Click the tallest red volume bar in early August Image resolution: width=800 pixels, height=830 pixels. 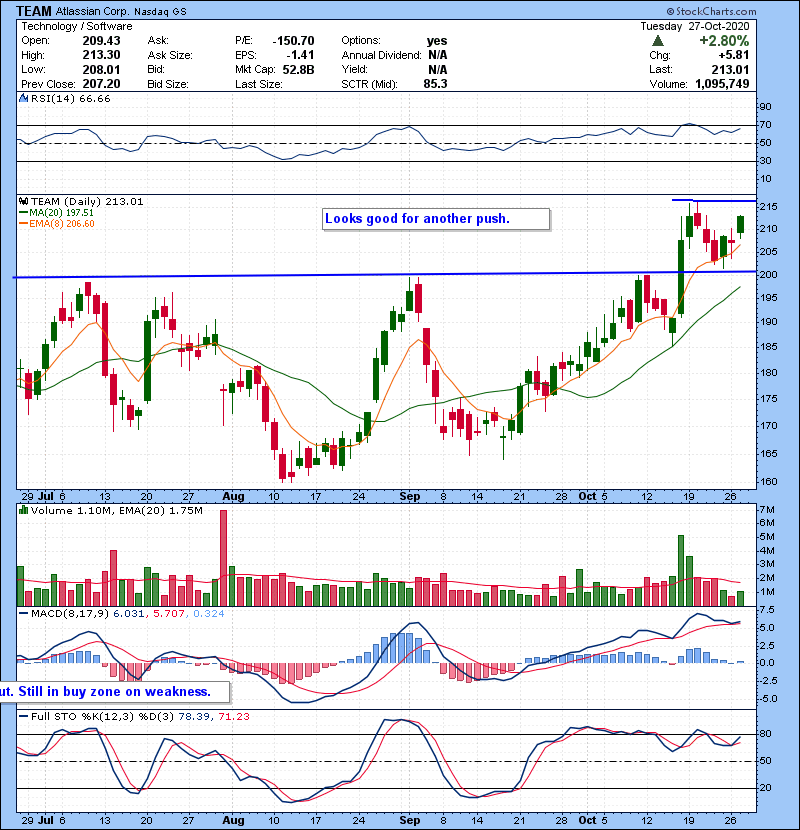coord(223,558)
